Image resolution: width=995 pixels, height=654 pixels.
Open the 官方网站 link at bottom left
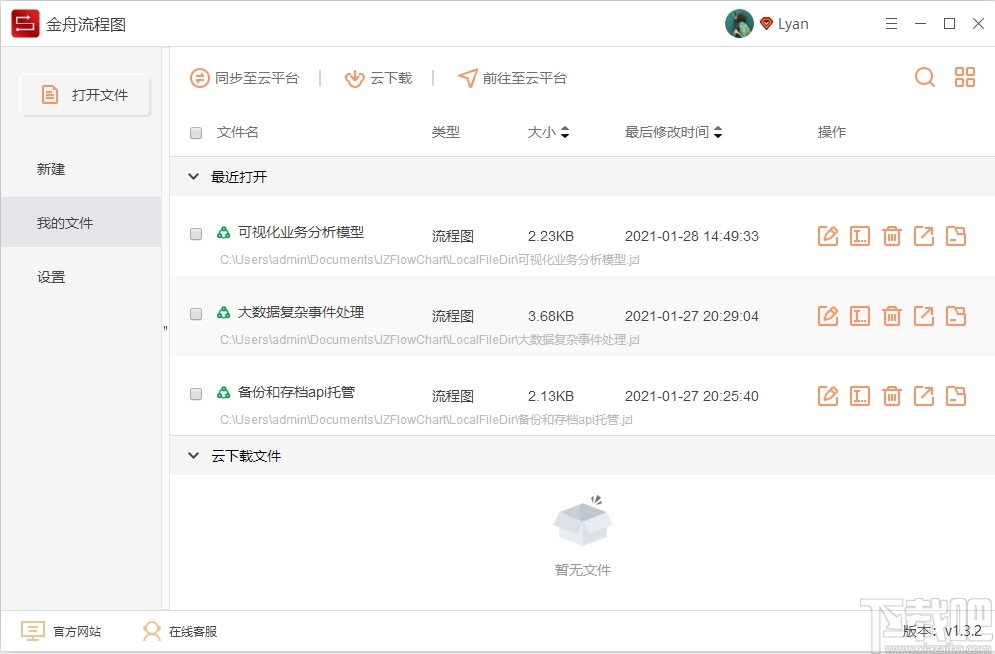point(60,631)
